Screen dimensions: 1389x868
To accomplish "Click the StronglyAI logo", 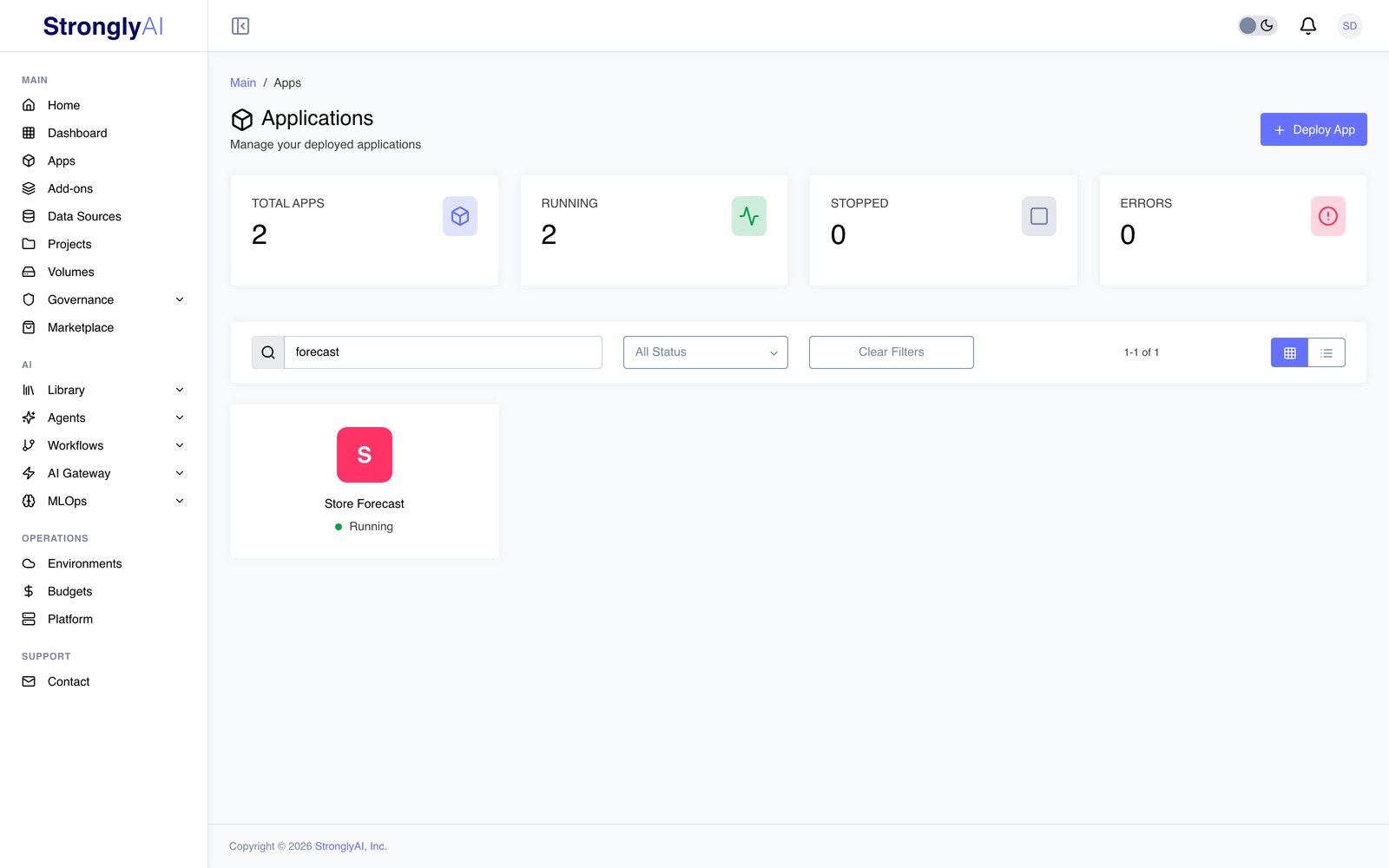I will click(x=103, y=27).
